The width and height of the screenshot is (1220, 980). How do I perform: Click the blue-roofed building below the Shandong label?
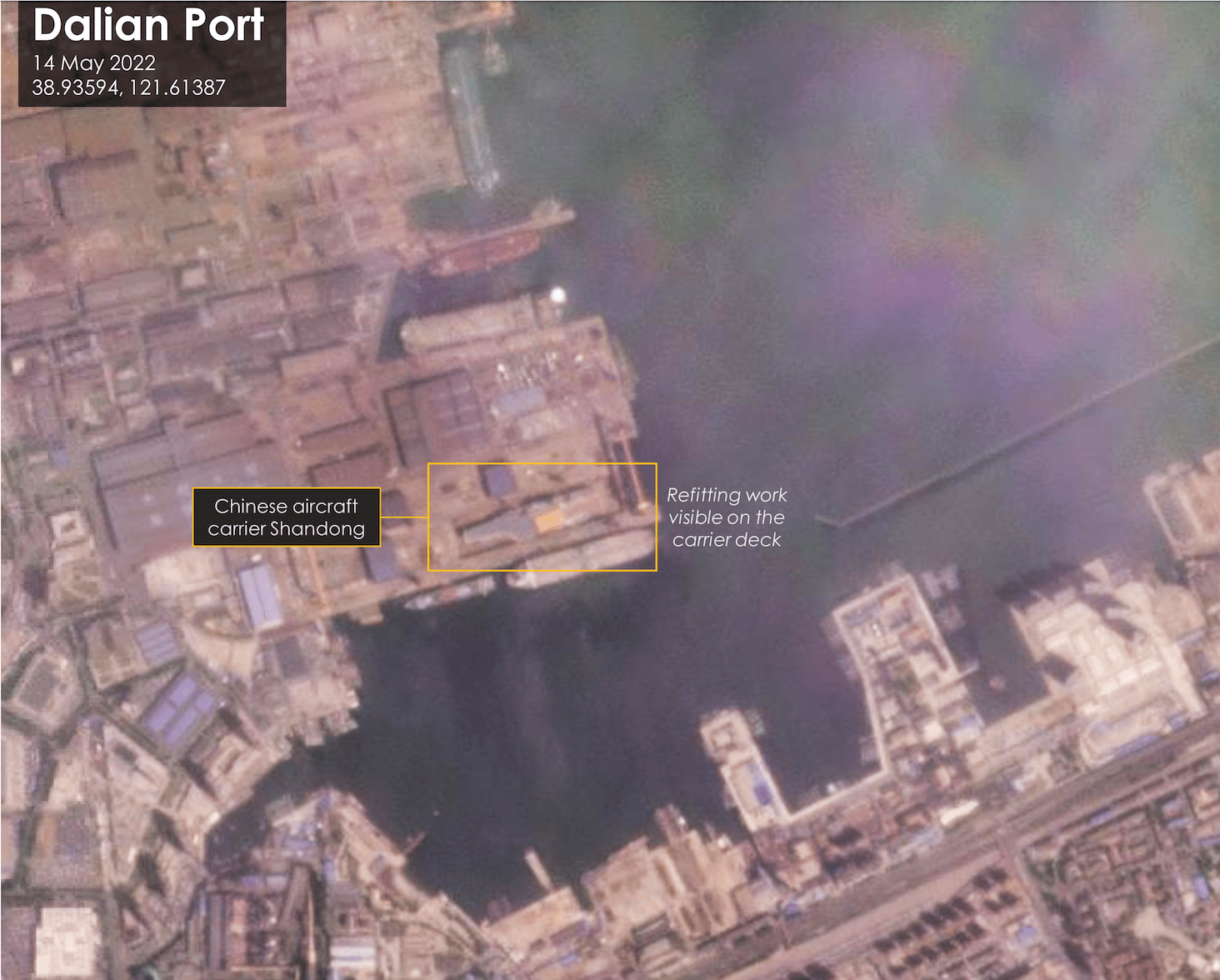[x=260, y=595]
